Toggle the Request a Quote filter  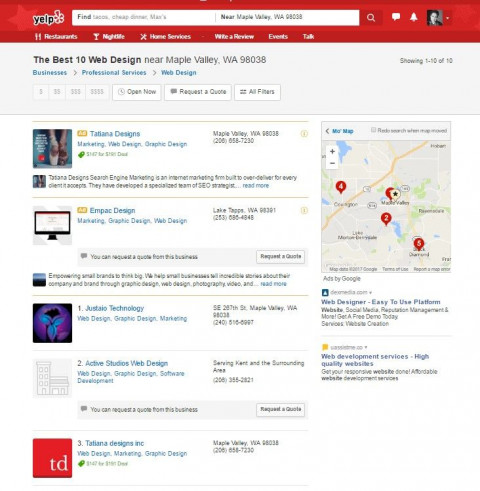(198, 92)
